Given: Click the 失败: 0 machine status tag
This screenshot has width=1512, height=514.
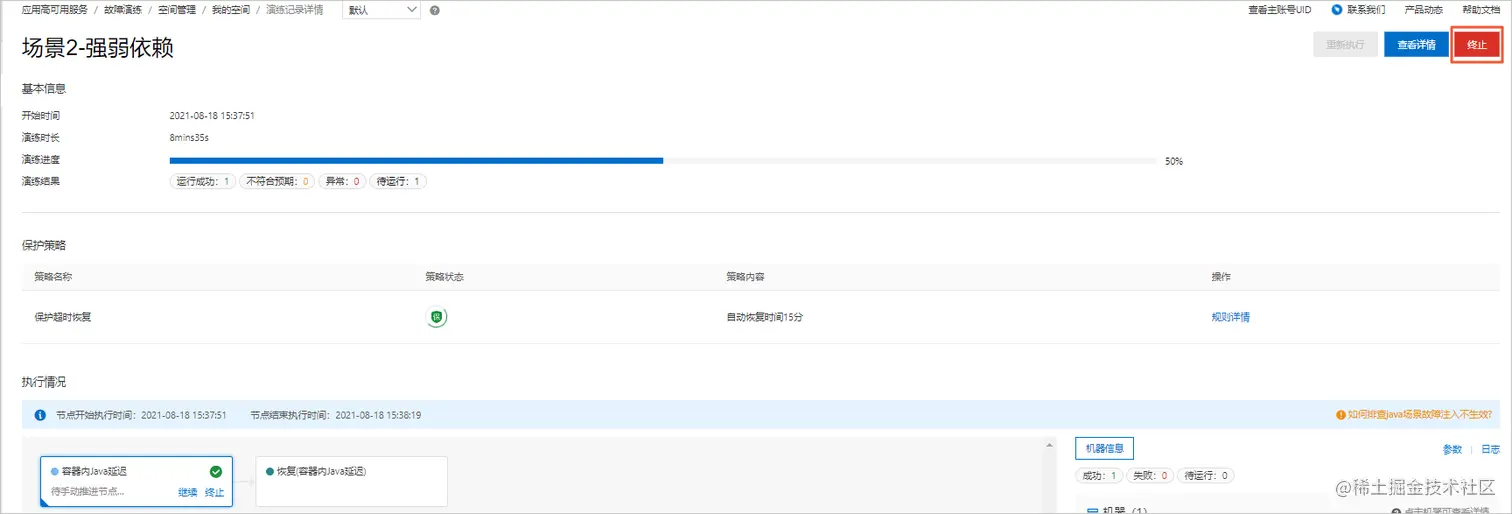Looking at the screenshot, I should (1150, 476).
